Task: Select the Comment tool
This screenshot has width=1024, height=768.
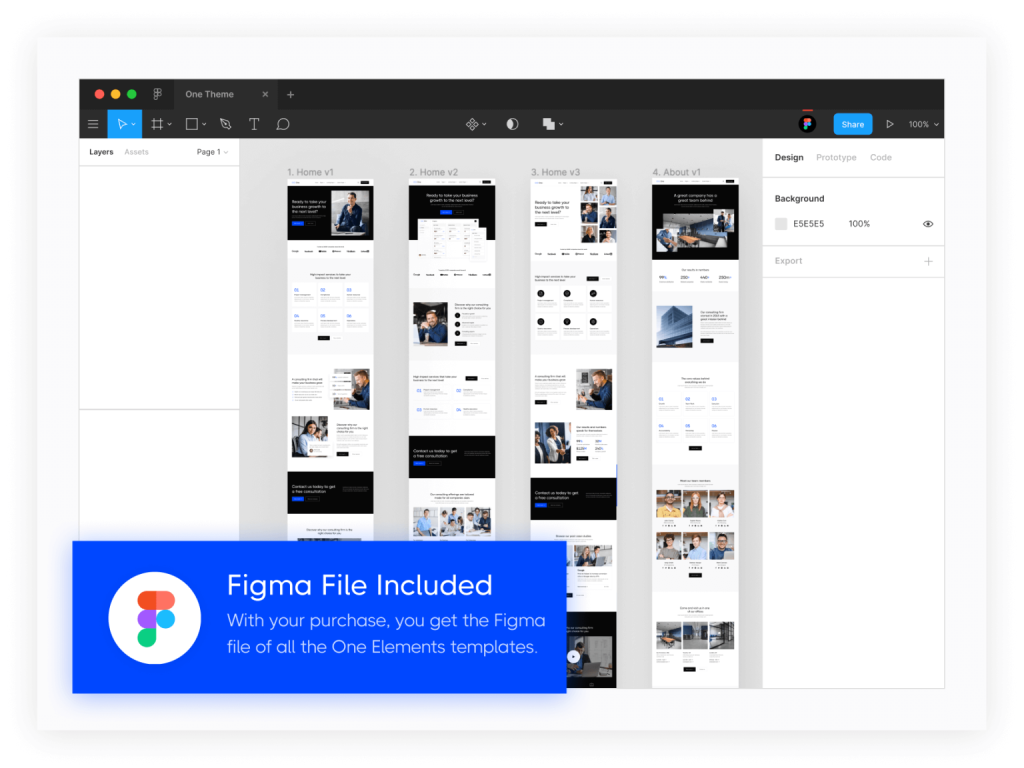Action: [x=283, y=124]
